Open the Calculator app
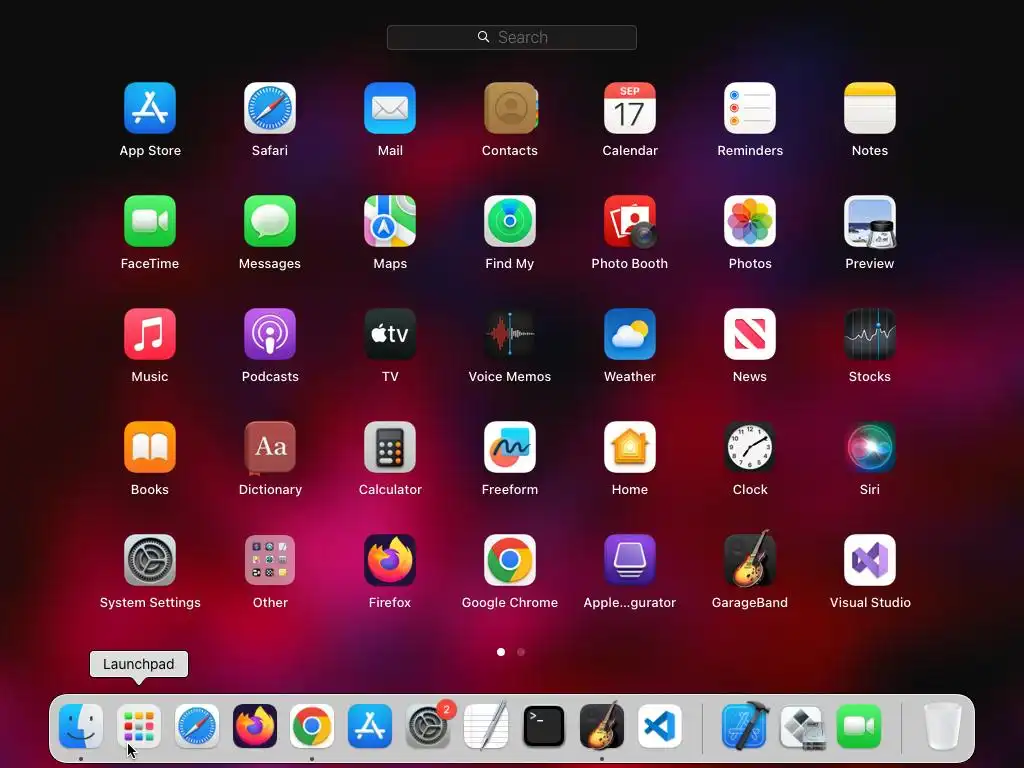This screenshot has width=1024, height=768. (x=390, y=447)
